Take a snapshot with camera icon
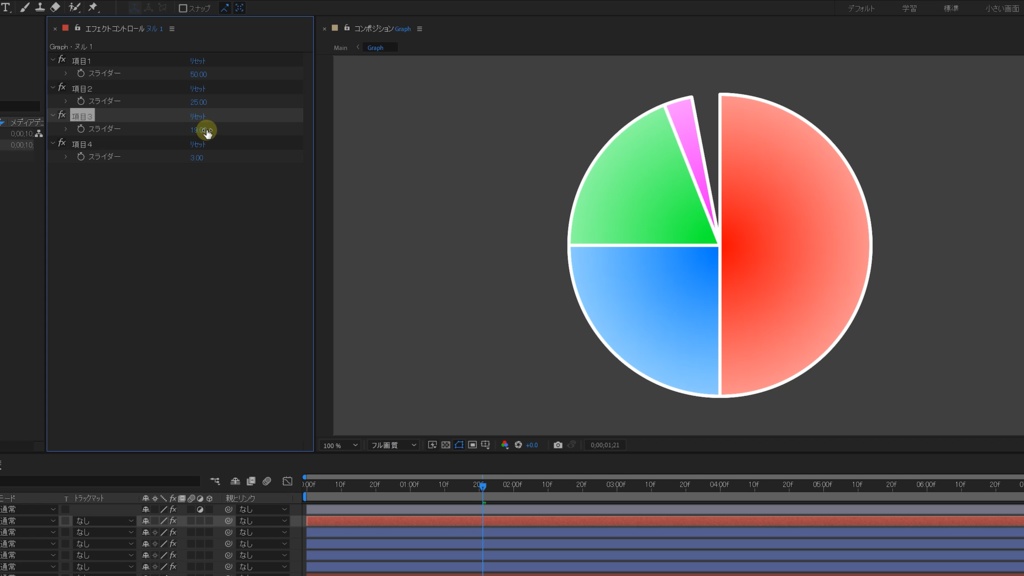 click(x=558, y=445)
